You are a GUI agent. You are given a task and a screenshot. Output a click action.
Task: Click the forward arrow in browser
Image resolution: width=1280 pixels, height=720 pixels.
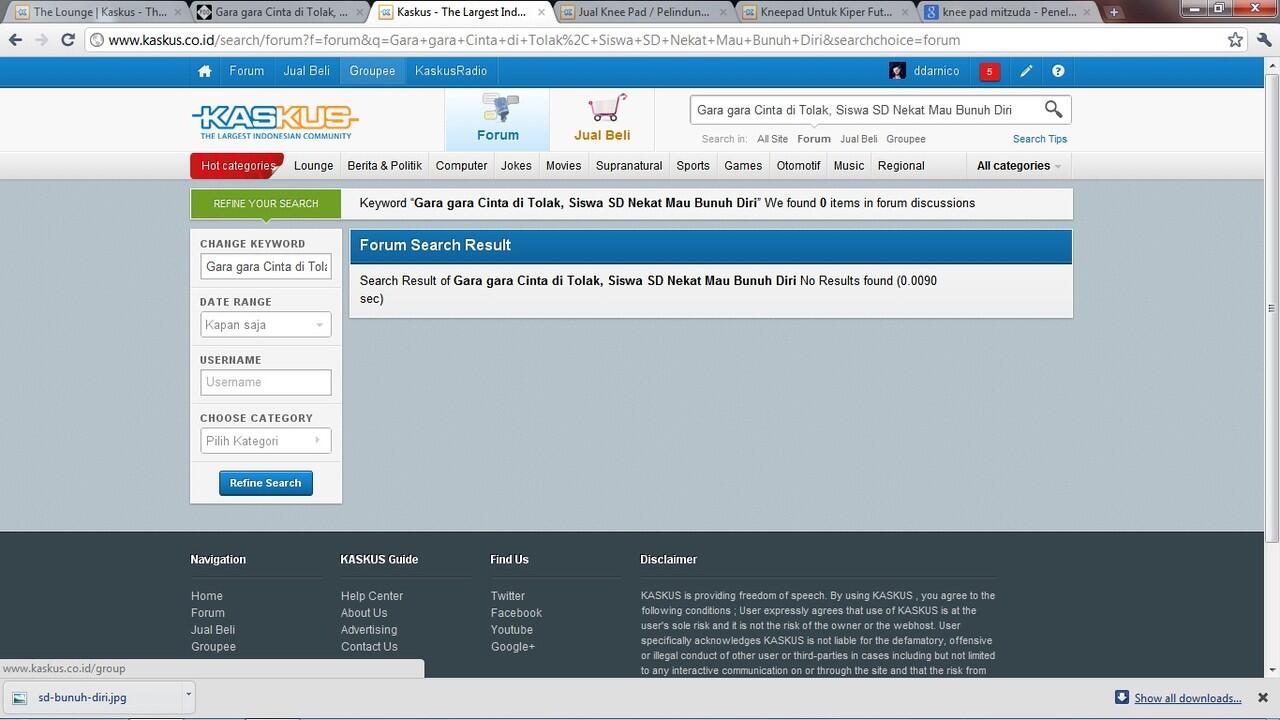tap(41, 40)
